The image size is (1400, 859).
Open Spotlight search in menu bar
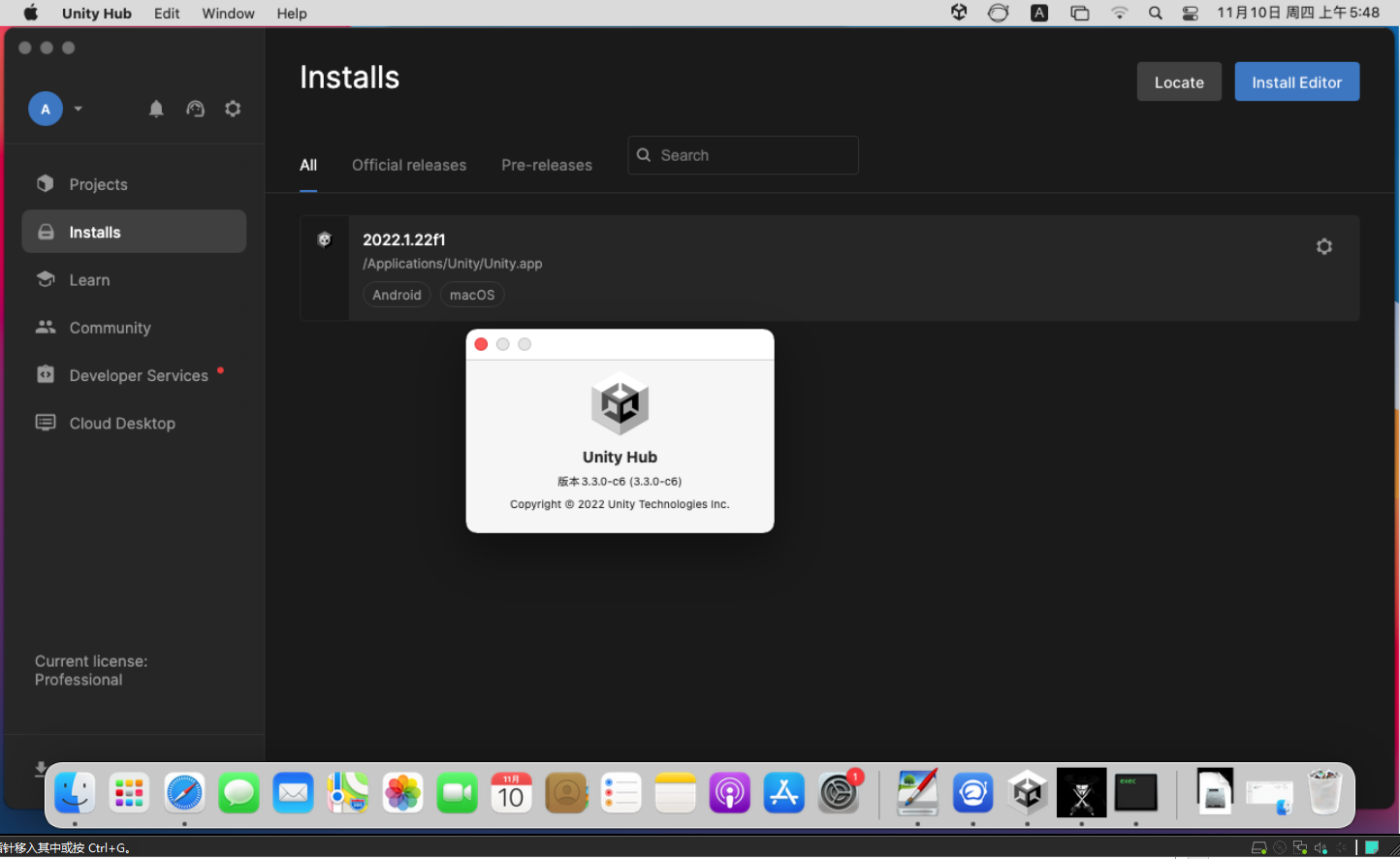(x=1155, y=14)
